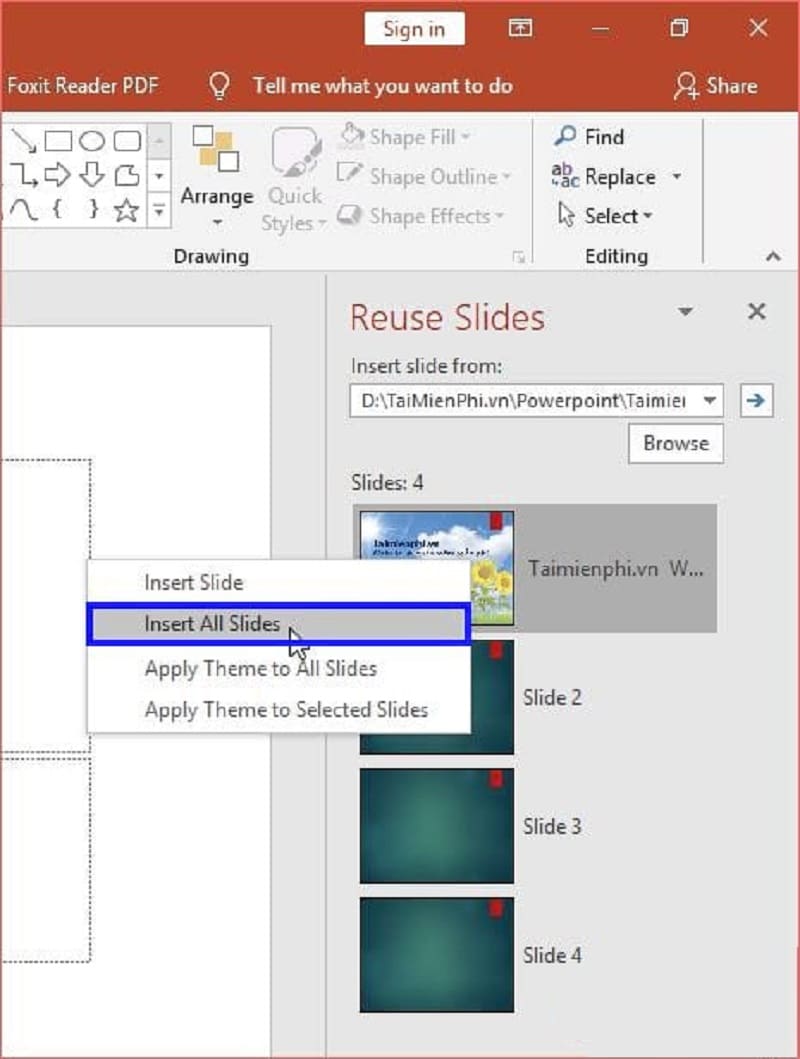The image size is (800, 1059).
Task: Choose Insert Slide from context menu
Action: [278, 582]
